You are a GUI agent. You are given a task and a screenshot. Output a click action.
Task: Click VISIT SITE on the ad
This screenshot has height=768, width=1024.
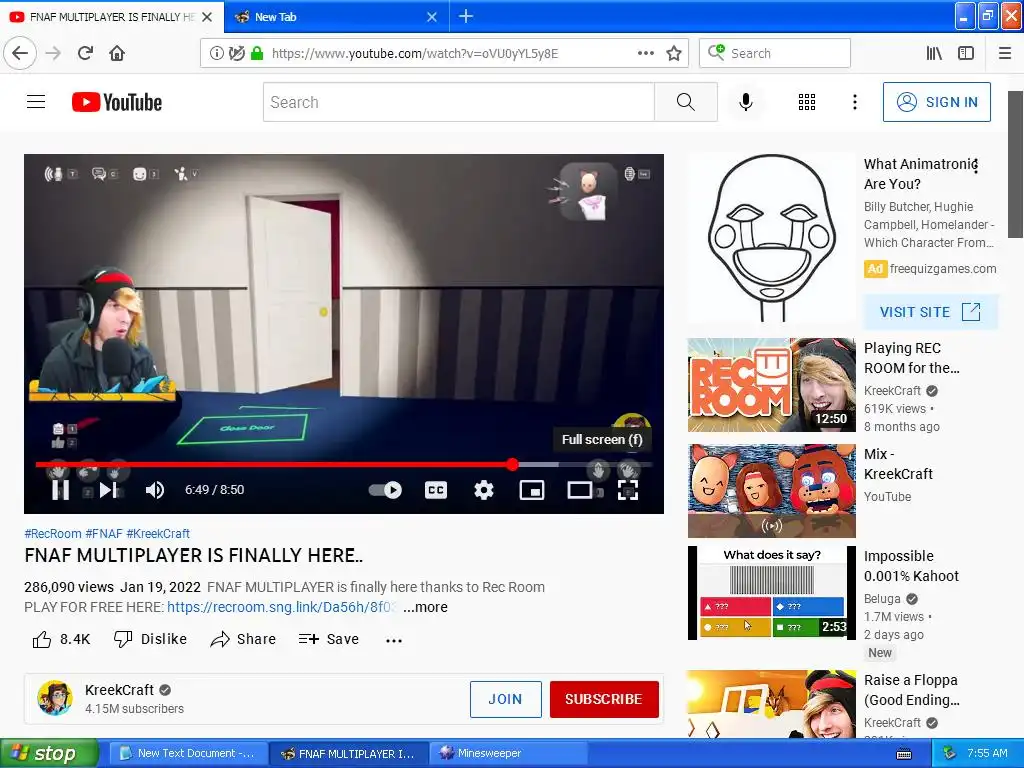(x=930, y=312)
